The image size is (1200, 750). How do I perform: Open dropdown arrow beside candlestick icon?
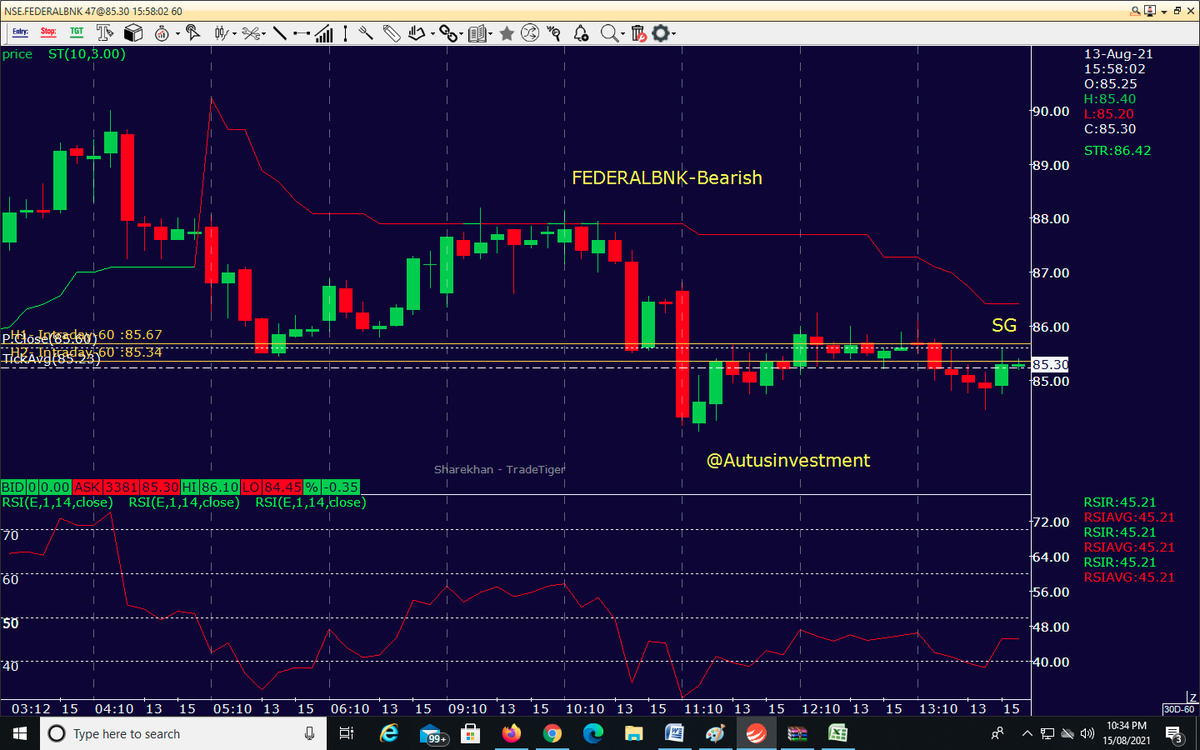pyautogui.click(x=234, y=34)
